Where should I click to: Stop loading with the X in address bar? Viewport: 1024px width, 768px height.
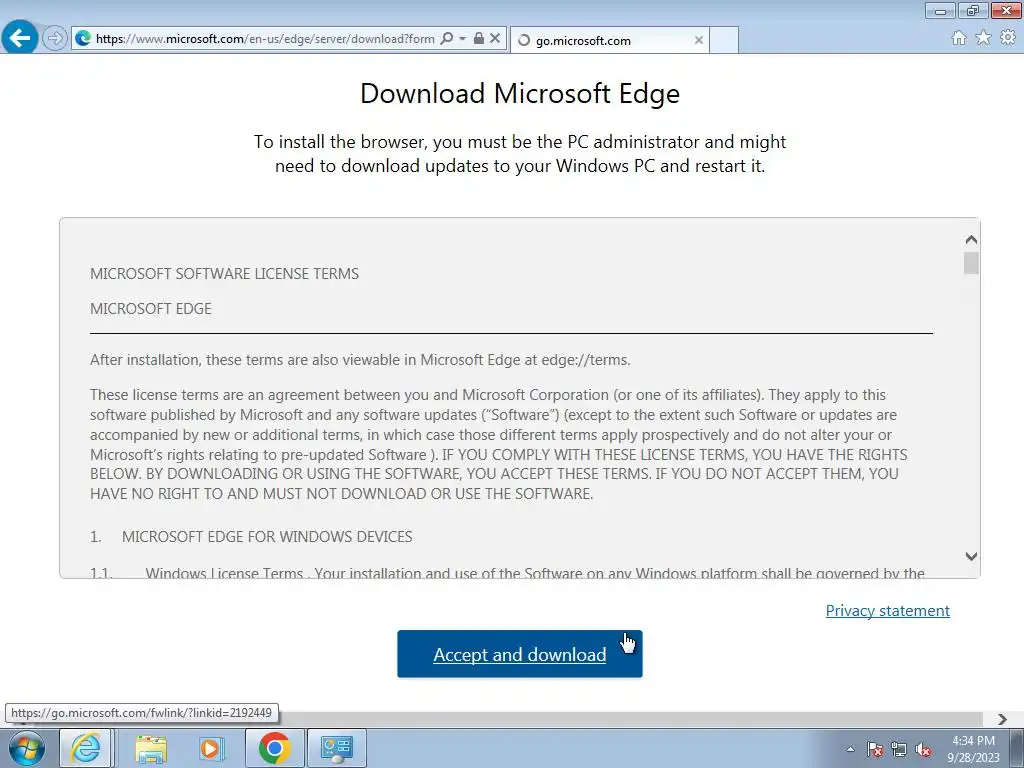495,39
